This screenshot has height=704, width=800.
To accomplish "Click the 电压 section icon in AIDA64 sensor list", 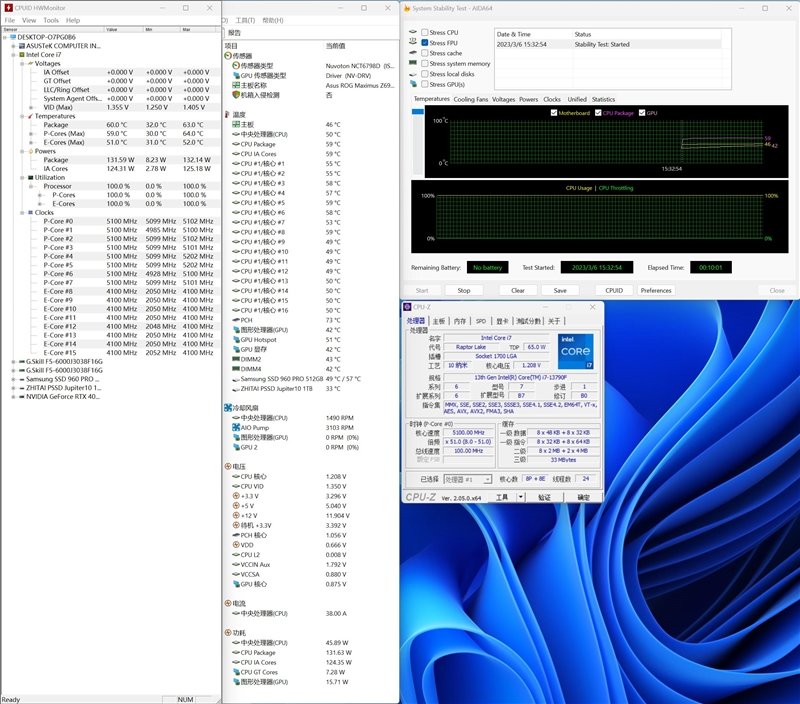I will [228, 466].
